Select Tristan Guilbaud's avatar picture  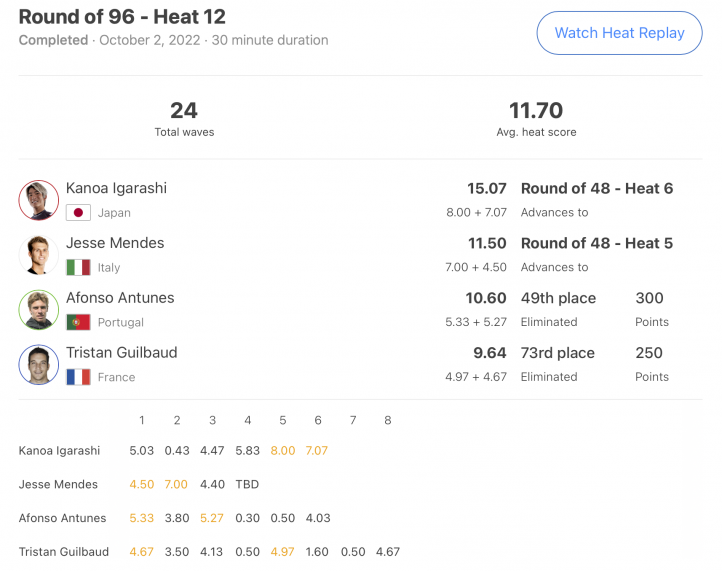39,364
